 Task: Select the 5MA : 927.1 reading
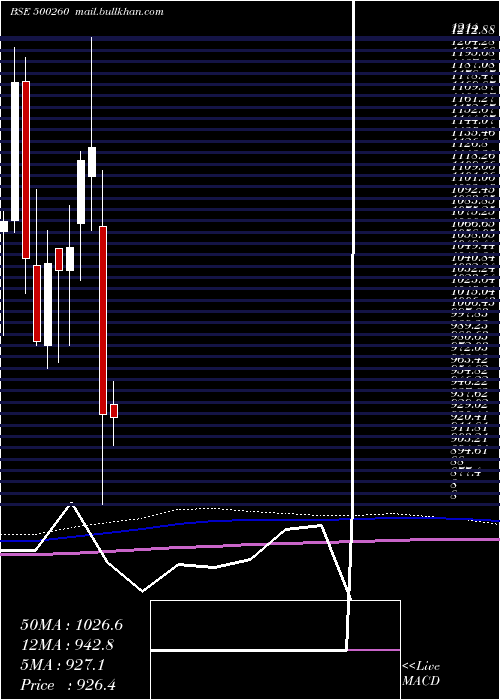pyautogui.click(x=62, y=665)
